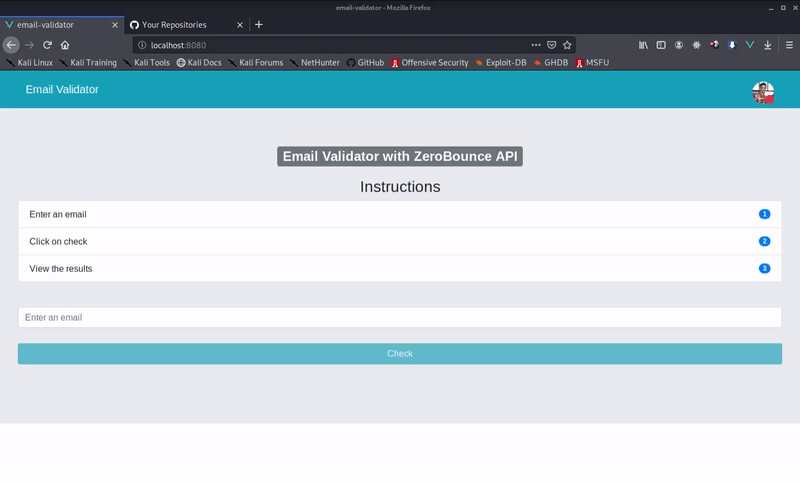Open Kali Linux bookmark
800x482 pixels.
(29, 63)
